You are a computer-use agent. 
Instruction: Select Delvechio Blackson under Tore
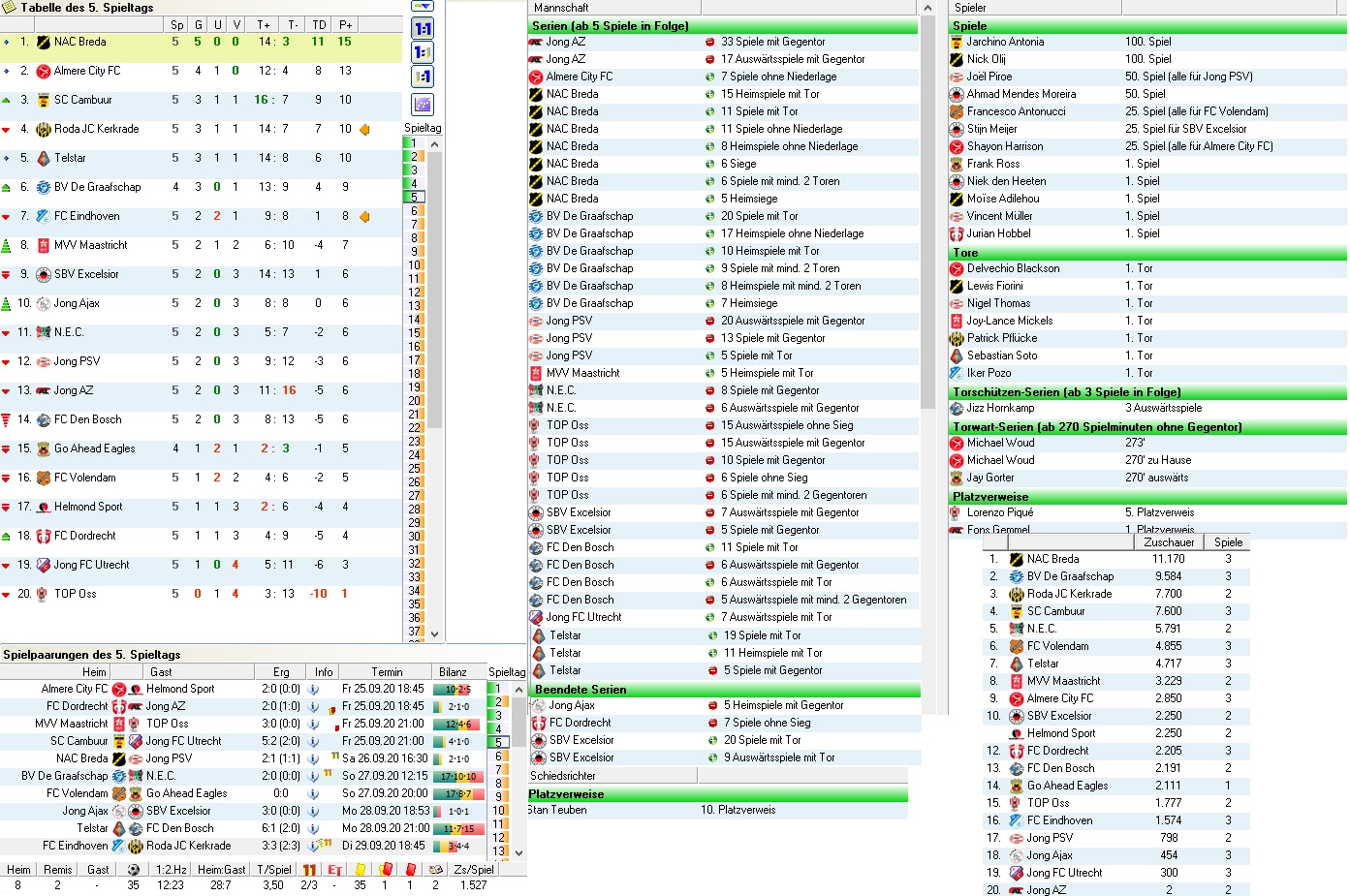(1147, 268)
